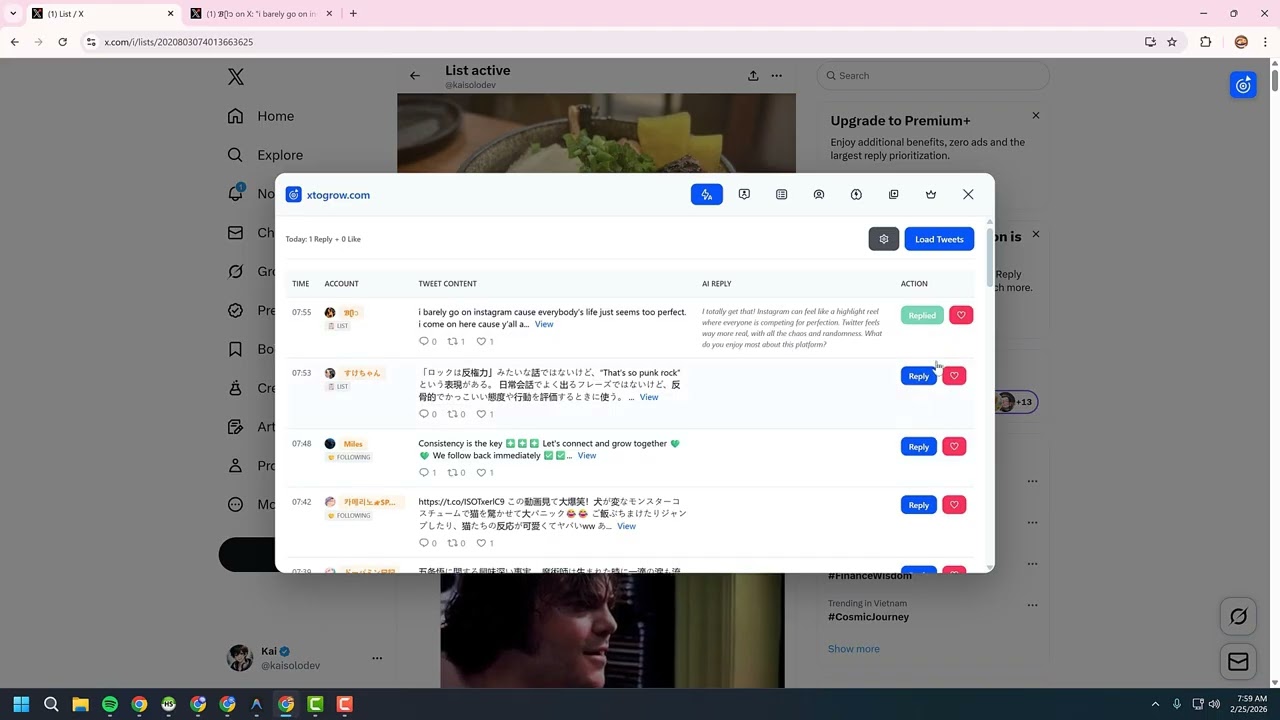Image resolution: width=1280 pixels, height=720 pixels.
Task: Bookmark this page with the star icon
Action: [x=1172, y=42]
